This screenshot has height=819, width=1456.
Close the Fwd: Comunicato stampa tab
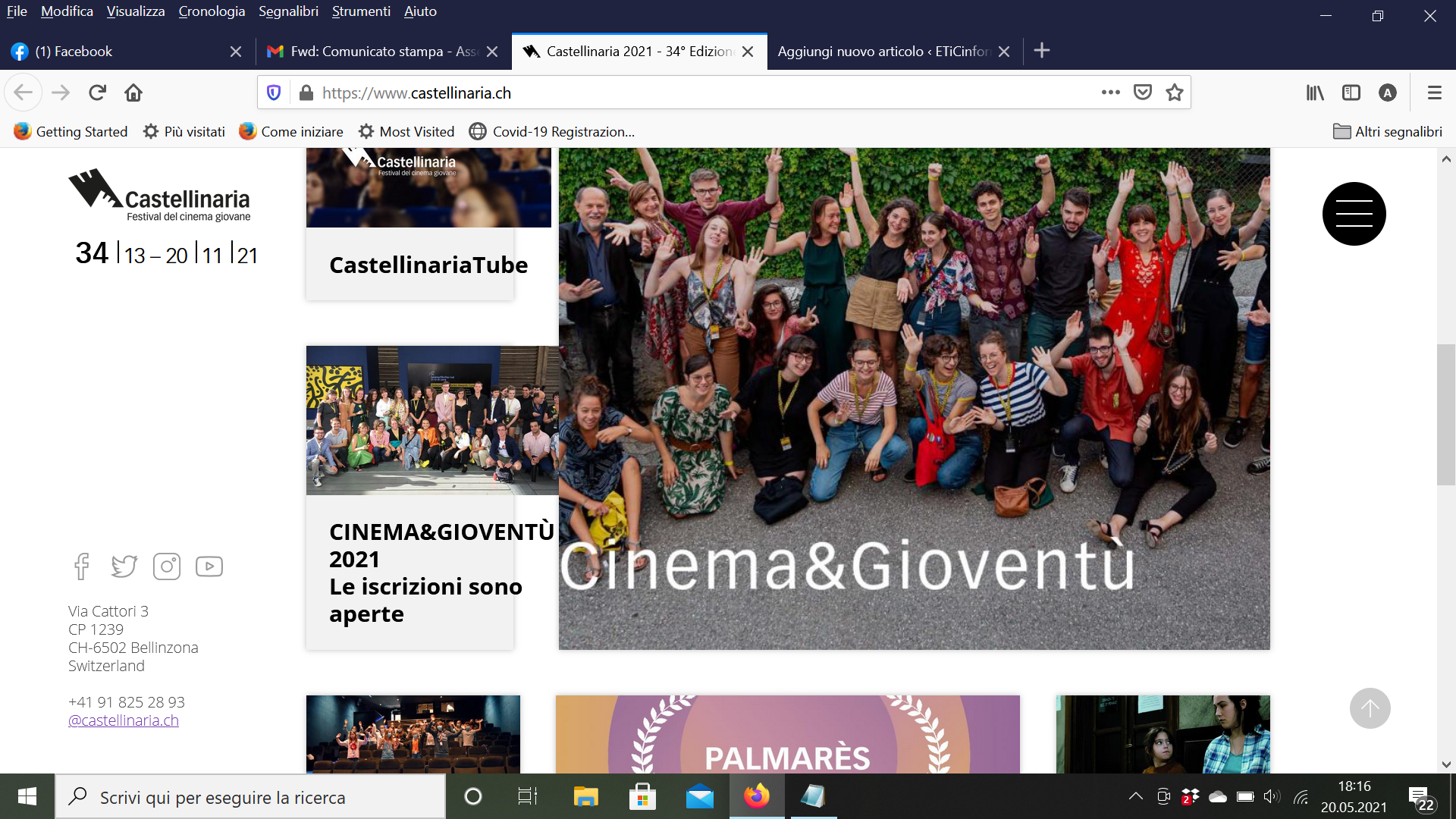point(492,52)
